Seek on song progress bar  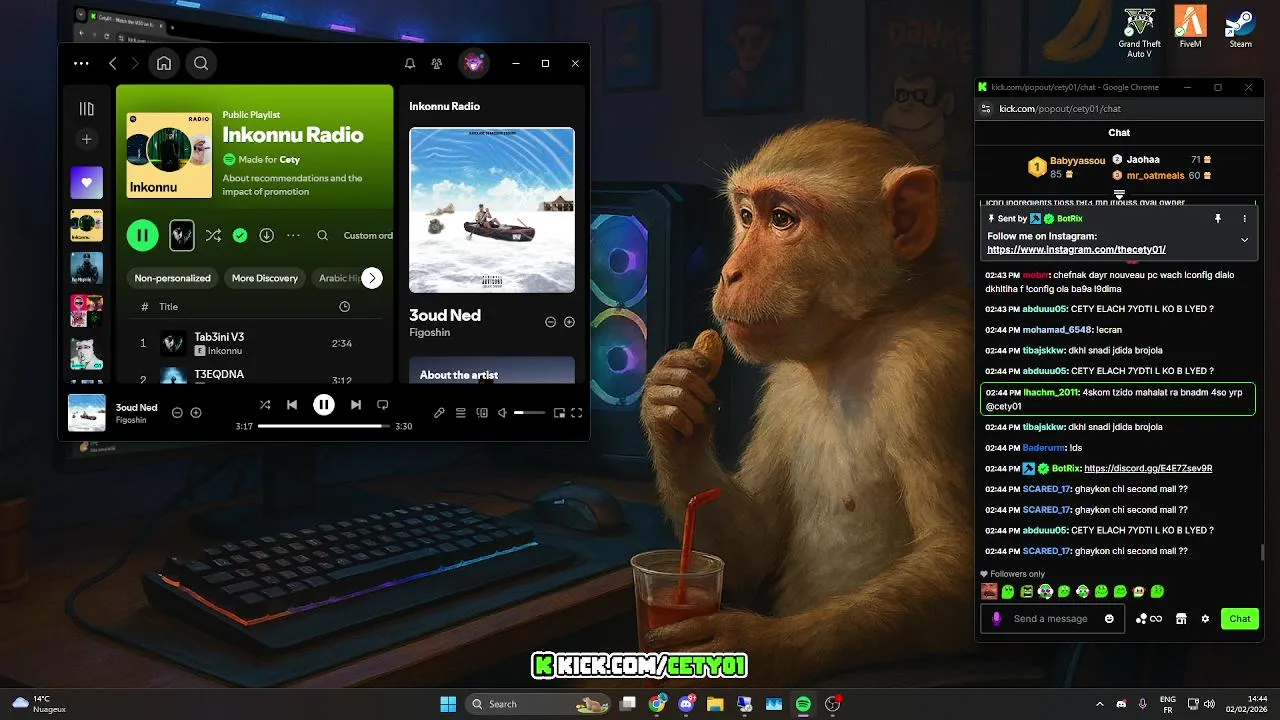tap(323, 426)
